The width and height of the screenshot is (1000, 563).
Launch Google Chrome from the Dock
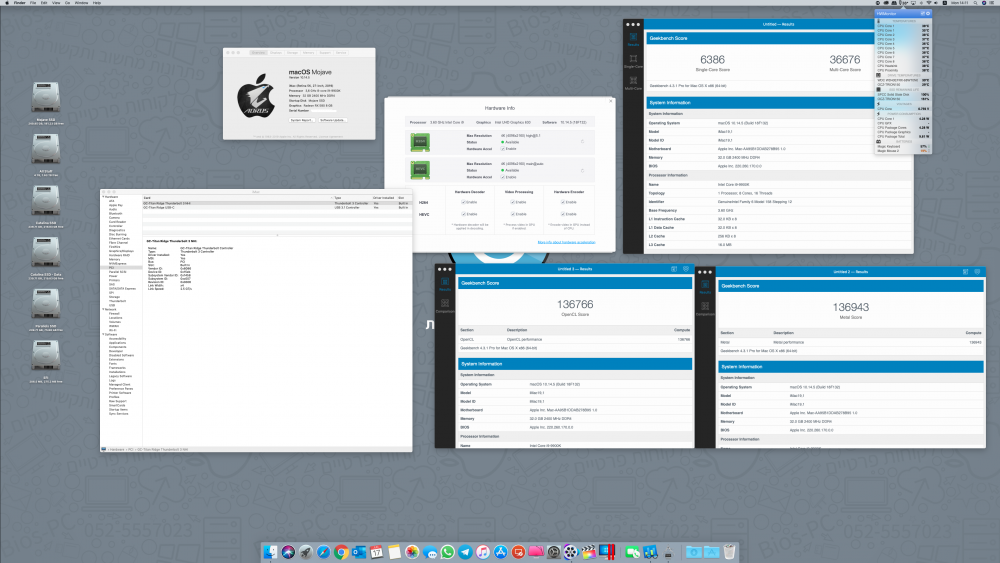(341, 552)
